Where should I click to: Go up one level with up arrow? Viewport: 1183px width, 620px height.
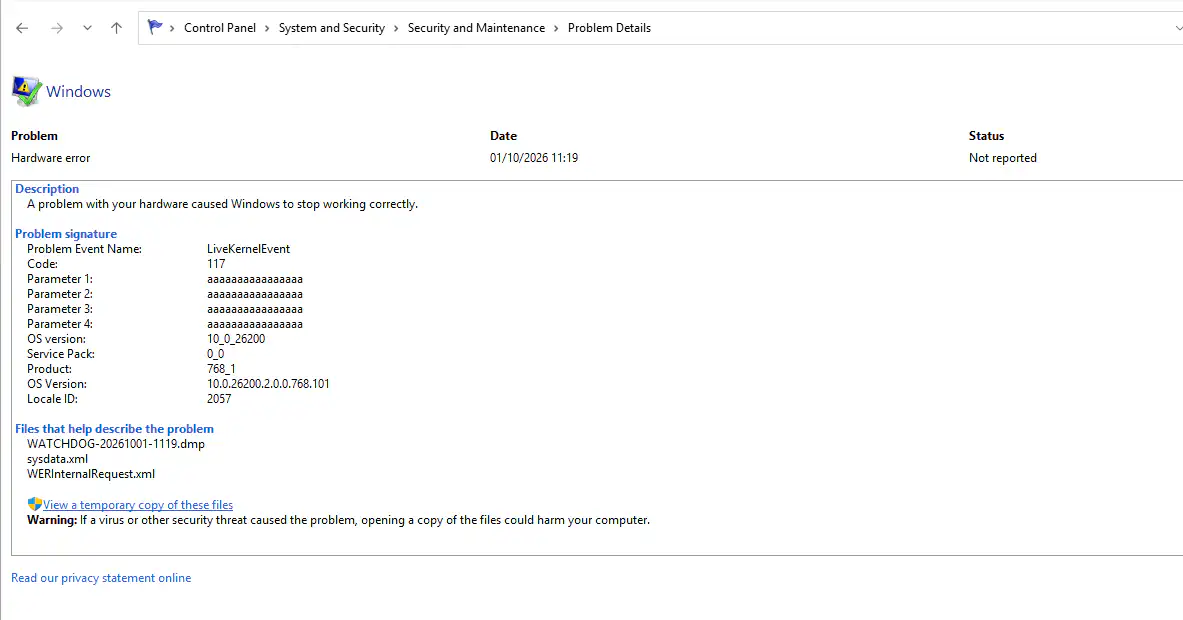click(116, 28)
